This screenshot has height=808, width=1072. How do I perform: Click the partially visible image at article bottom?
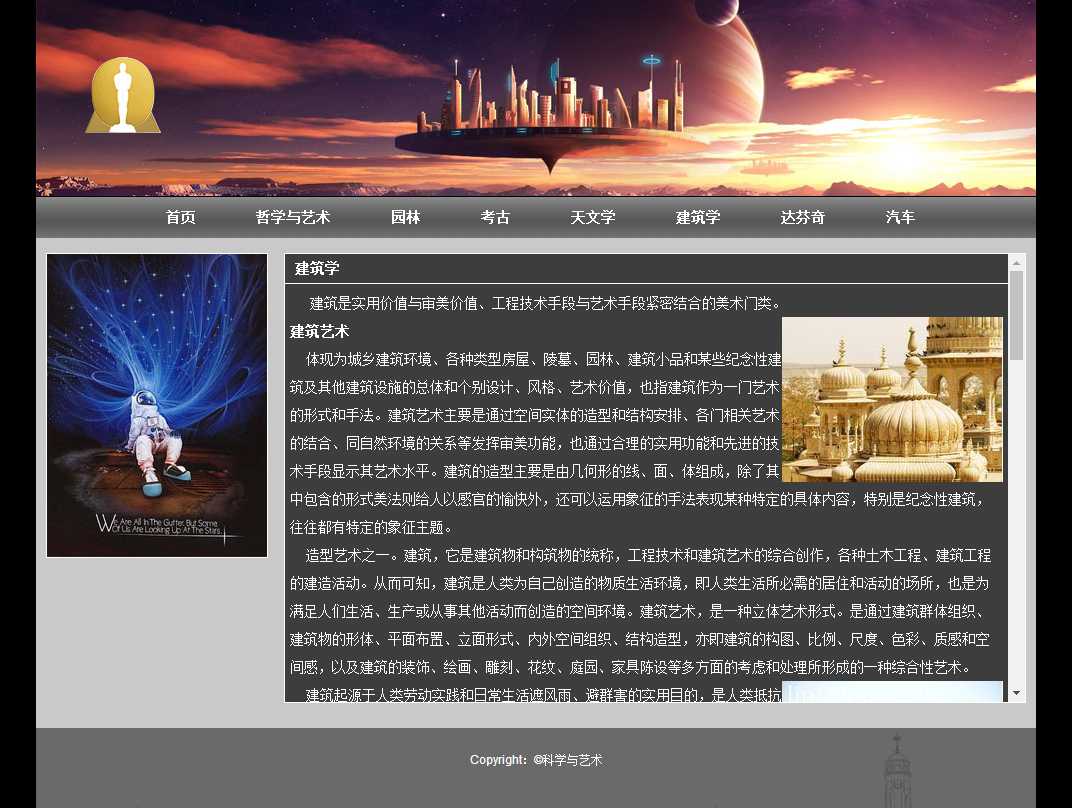pos(892,691)
